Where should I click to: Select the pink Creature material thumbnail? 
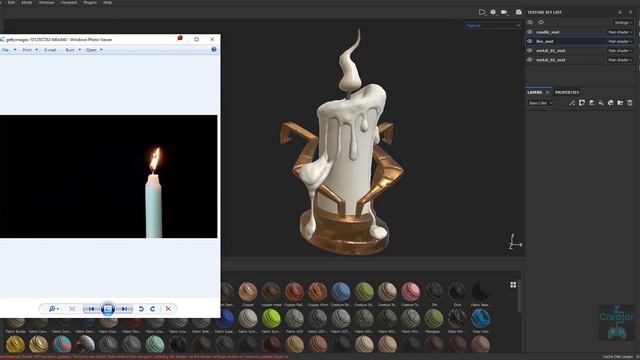click(x=411, y=292)
